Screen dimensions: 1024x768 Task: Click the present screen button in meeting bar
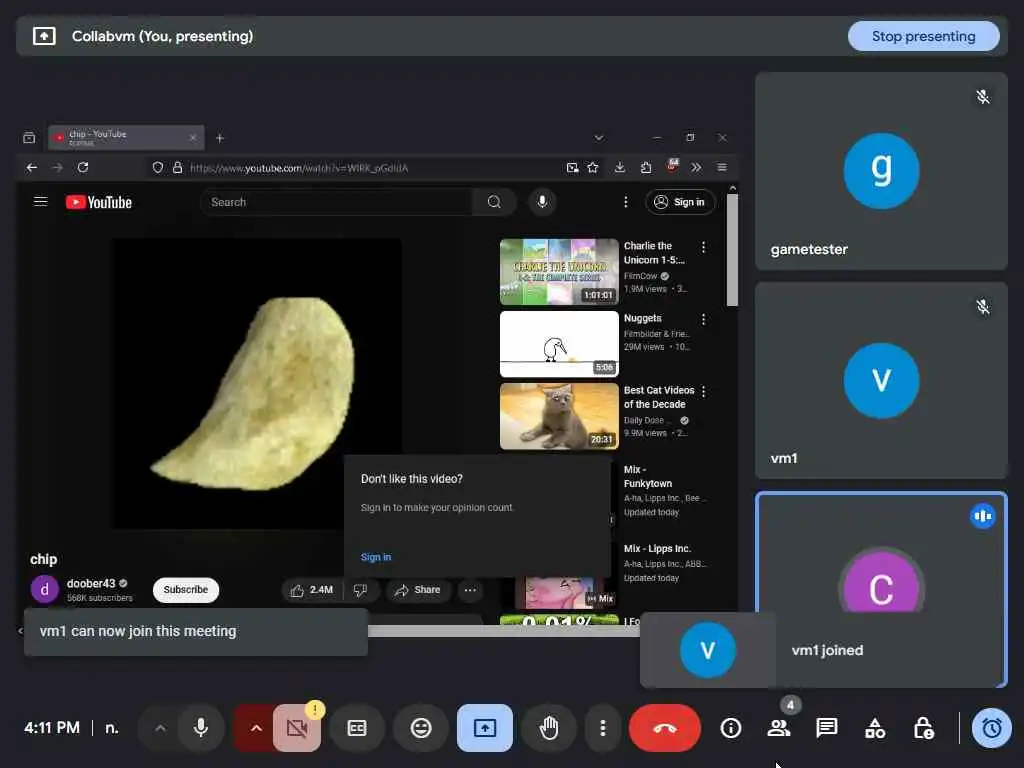[x=485, y=728]
